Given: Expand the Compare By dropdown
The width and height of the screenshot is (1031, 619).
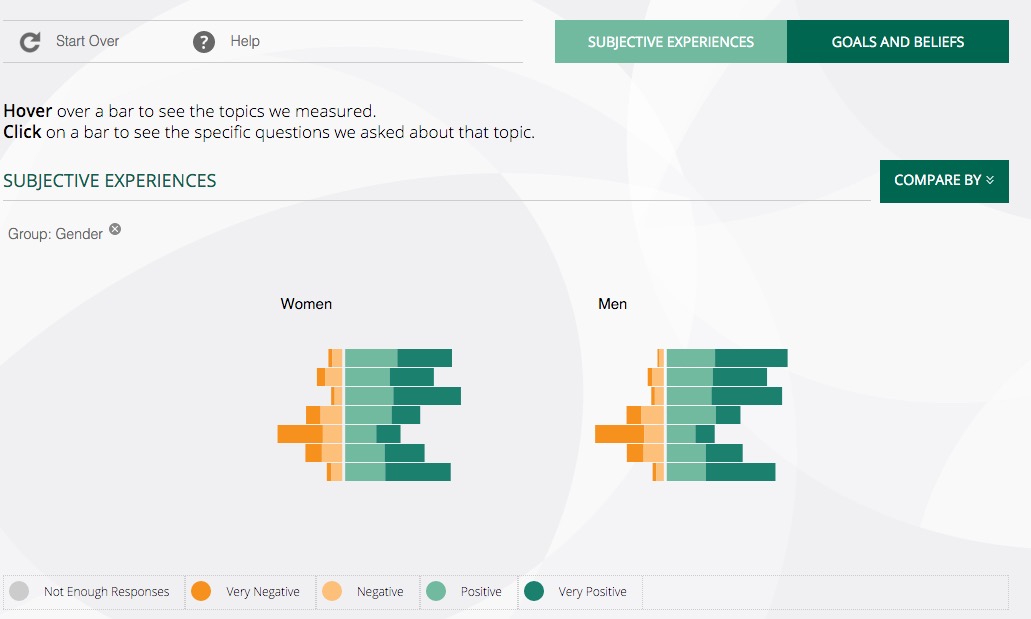Looking at the screenshot, I should [x=944, y=181].
